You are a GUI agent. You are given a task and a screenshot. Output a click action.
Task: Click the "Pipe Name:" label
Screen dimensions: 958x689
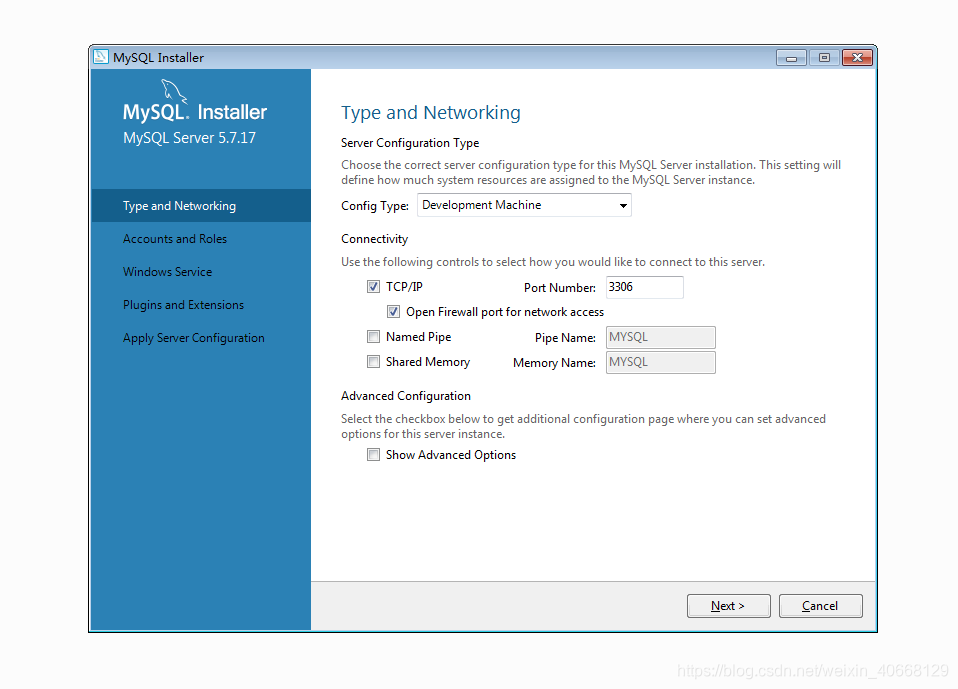(565, 338)
